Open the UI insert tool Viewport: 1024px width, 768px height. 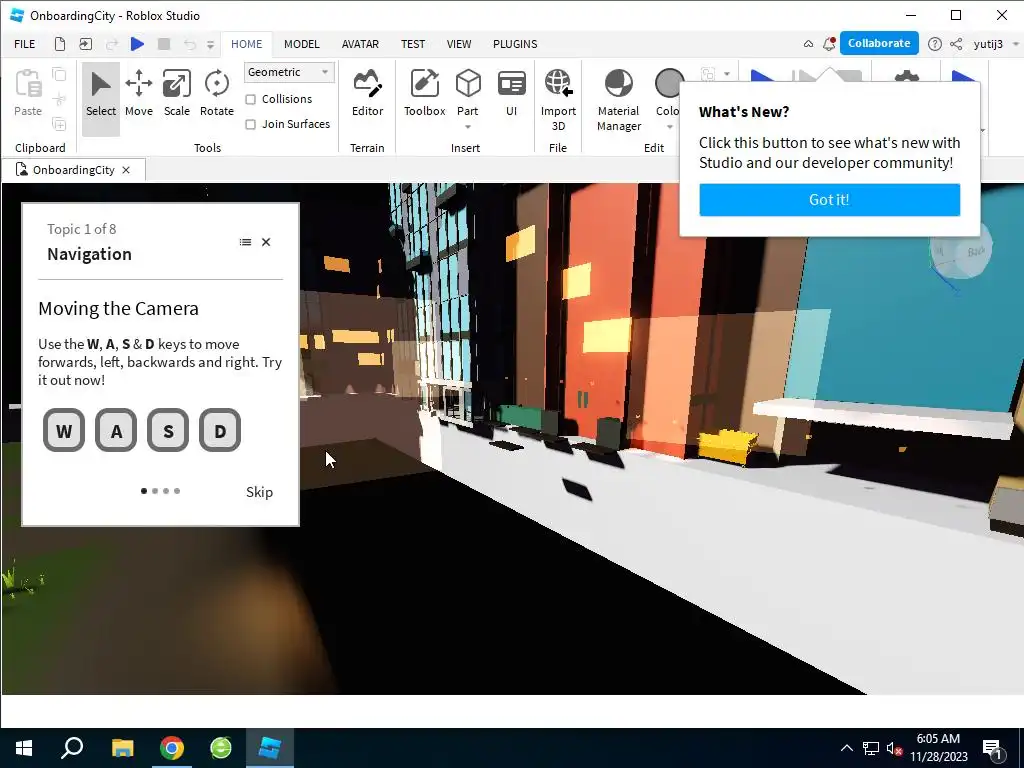[x=511, y=95]
